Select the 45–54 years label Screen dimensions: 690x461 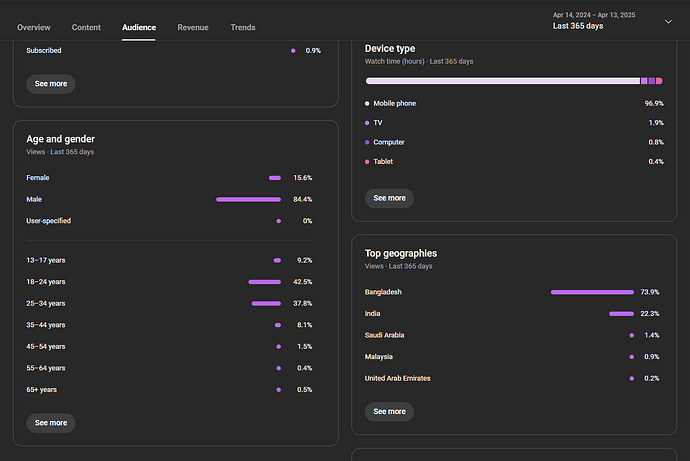(x=46, y=347)
